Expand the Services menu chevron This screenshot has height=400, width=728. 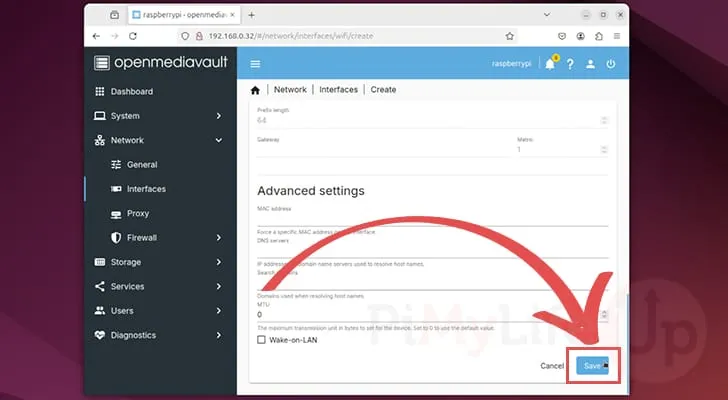point(219,286)
